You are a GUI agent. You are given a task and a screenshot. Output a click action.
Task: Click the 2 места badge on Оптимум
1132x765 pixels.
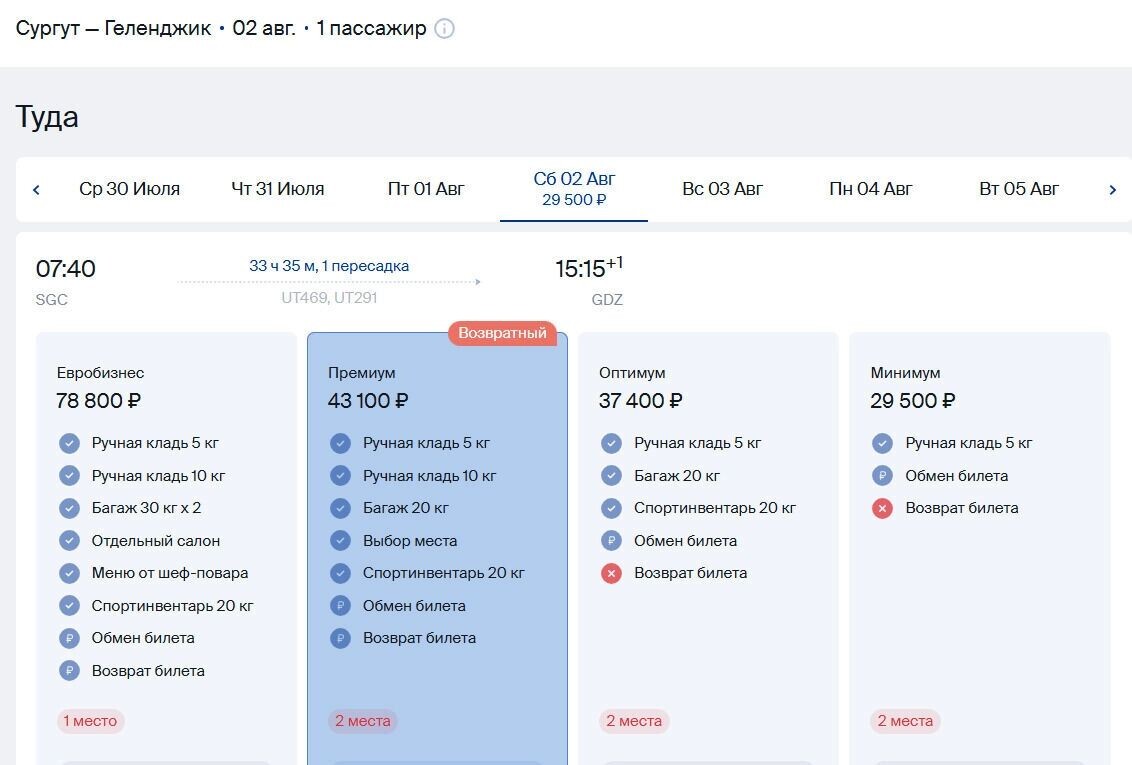(633, 720)
